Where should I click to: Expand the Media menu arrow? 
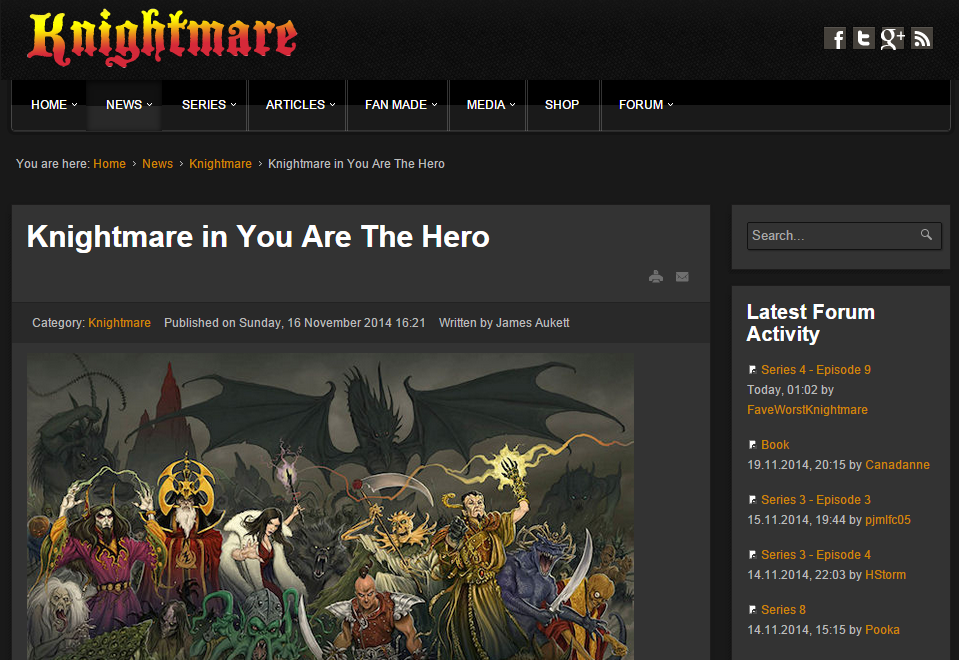click(513, 105)
